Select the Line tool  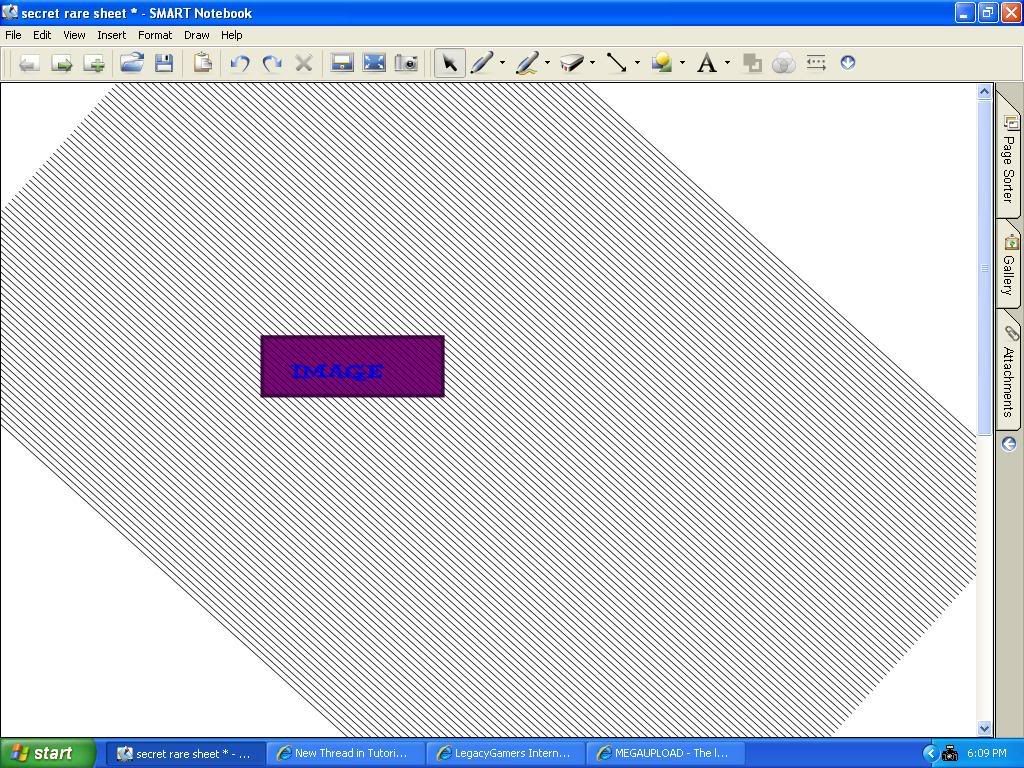tap(615, 62)
